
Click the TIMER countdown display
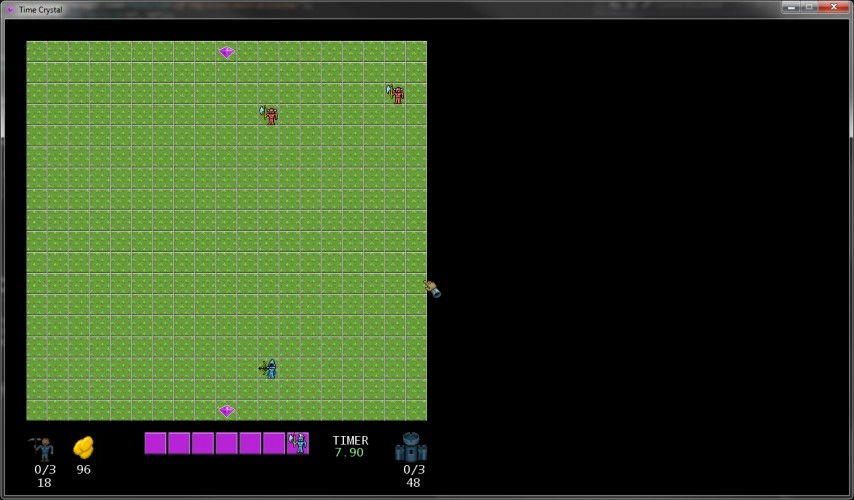(x=349, y=453)
